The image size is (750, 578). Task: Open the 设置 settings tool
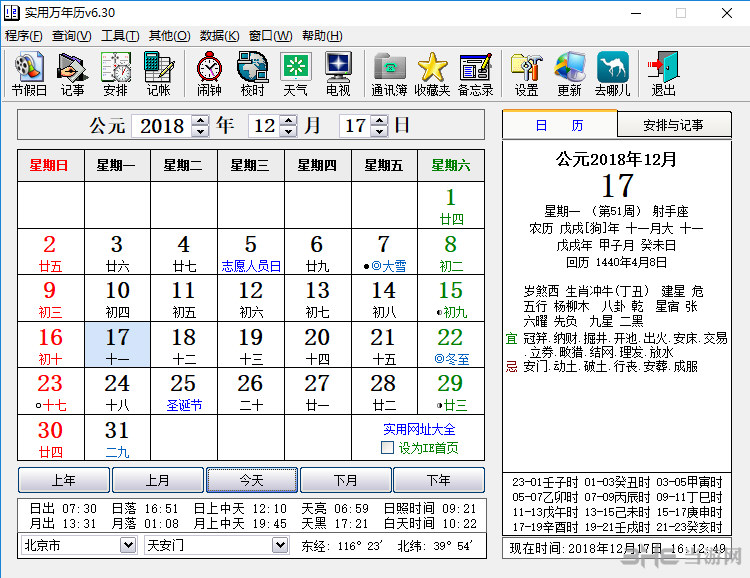[x=526, y=74]
